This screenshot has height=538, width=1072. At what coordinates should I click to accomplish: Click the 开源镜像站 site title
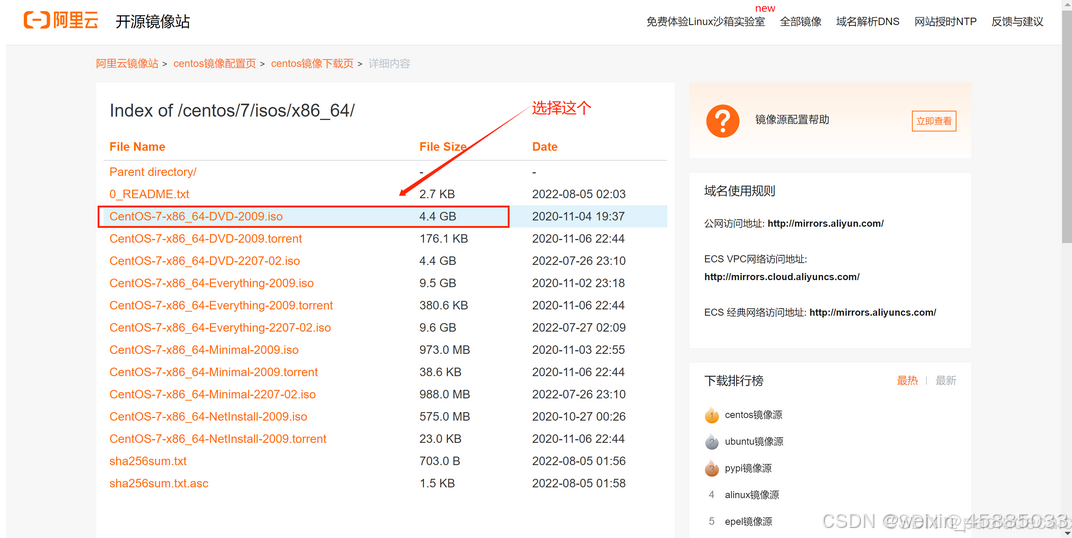pyautogui.click(x=152, y=22)
